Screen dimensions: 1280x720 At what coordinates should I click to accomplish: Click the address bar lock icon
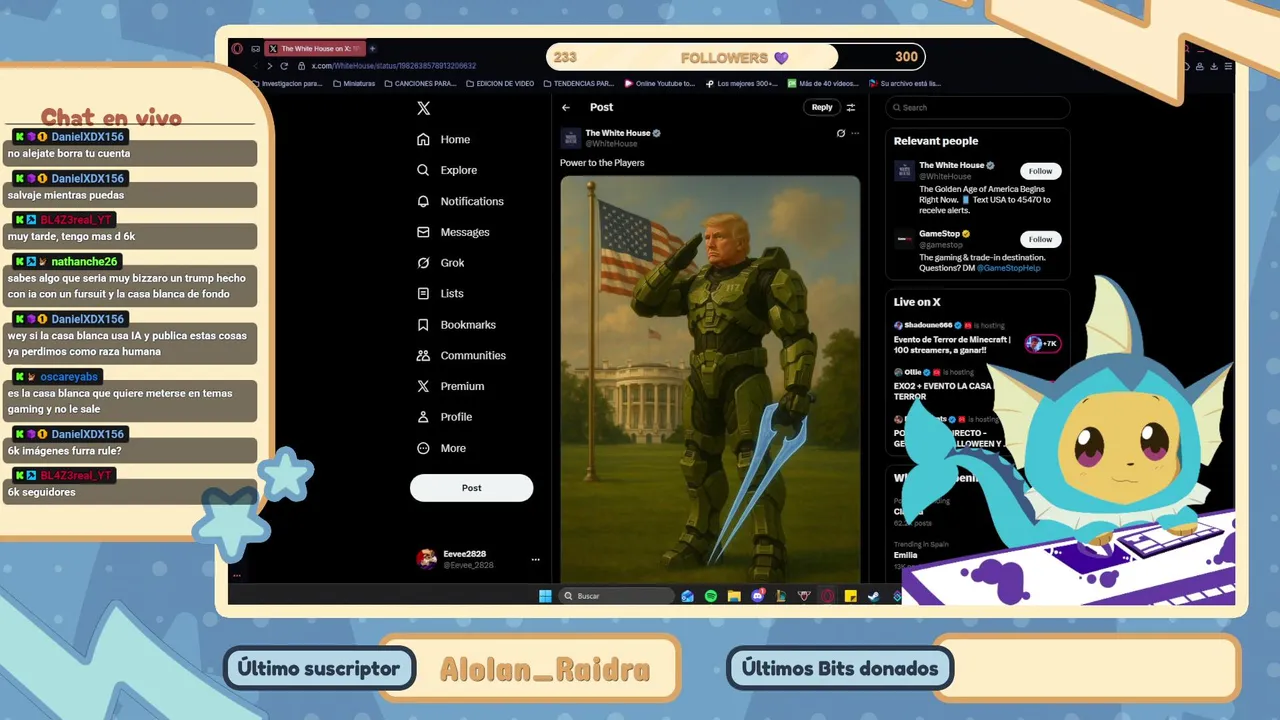click(x=301, y=66)
